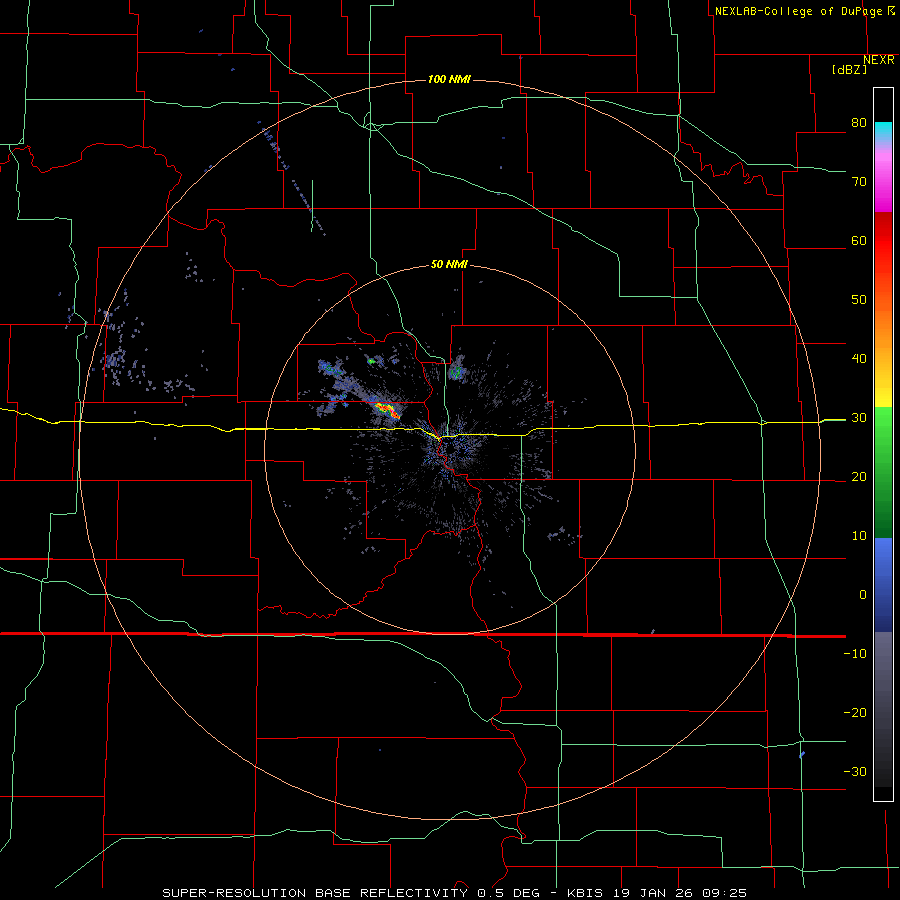Image resolution: width=900 pixels, height=900 pixels.
Task: Select the 80 value on the dBZ scale
Action: coord(859,123)
